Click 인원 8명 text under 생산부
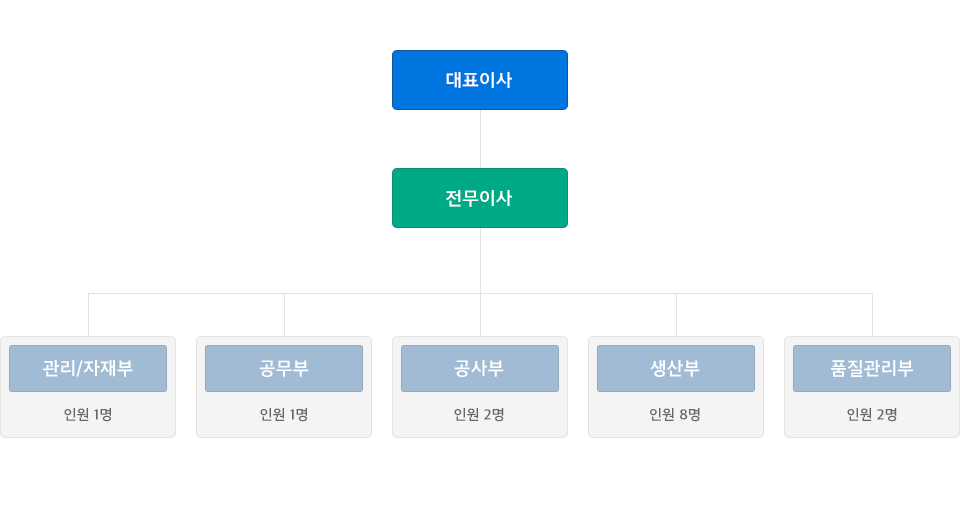The image size is (960, 531). pyautogui.click(x=675, y=415)
